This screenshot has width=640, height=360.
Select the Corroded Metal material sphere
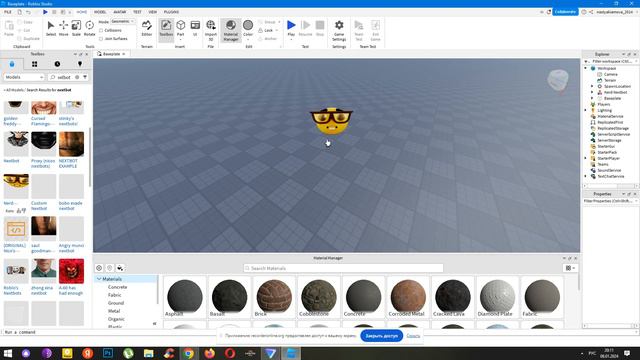[x=408, y=297]
